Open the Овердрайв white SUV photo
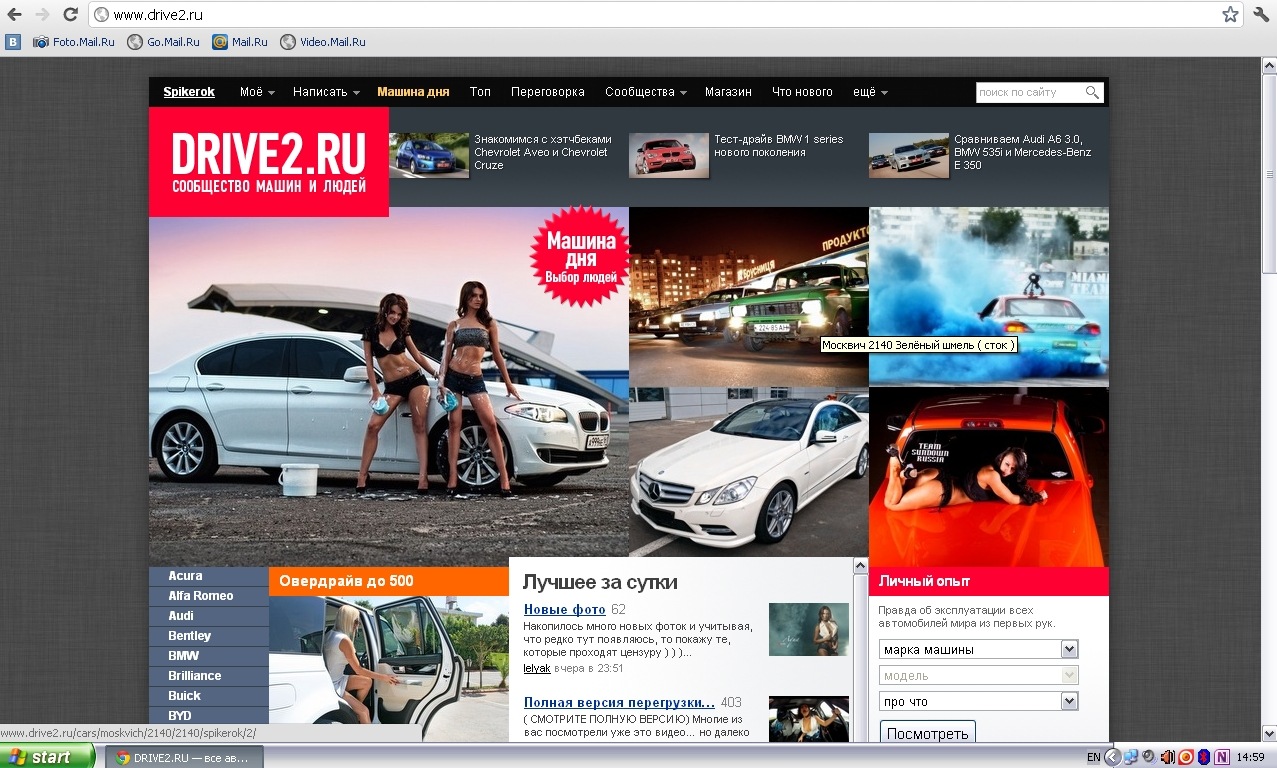 (389, 669)
